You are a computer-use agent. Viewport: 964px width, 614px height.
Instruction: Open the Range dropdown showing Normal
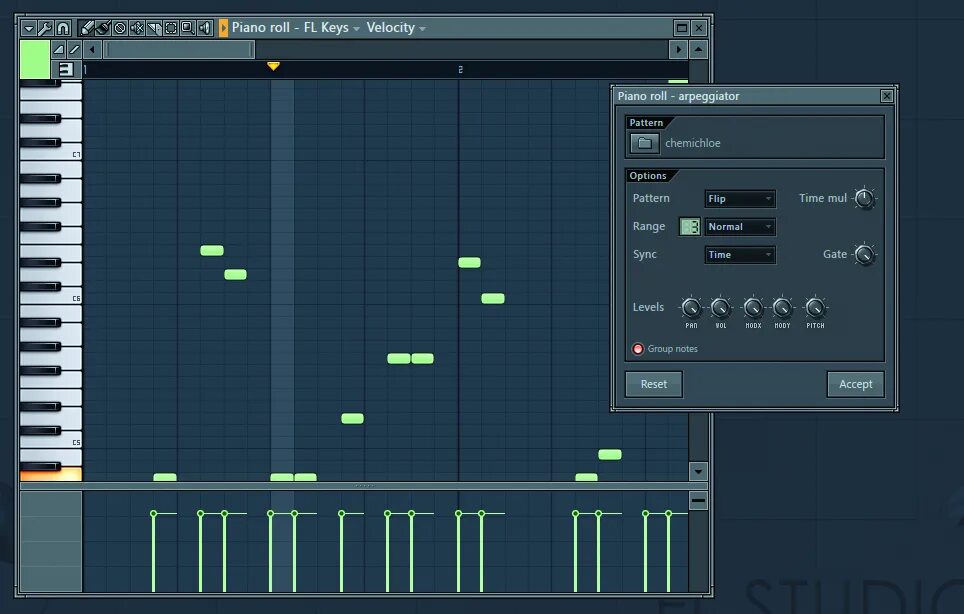(740, 227)
